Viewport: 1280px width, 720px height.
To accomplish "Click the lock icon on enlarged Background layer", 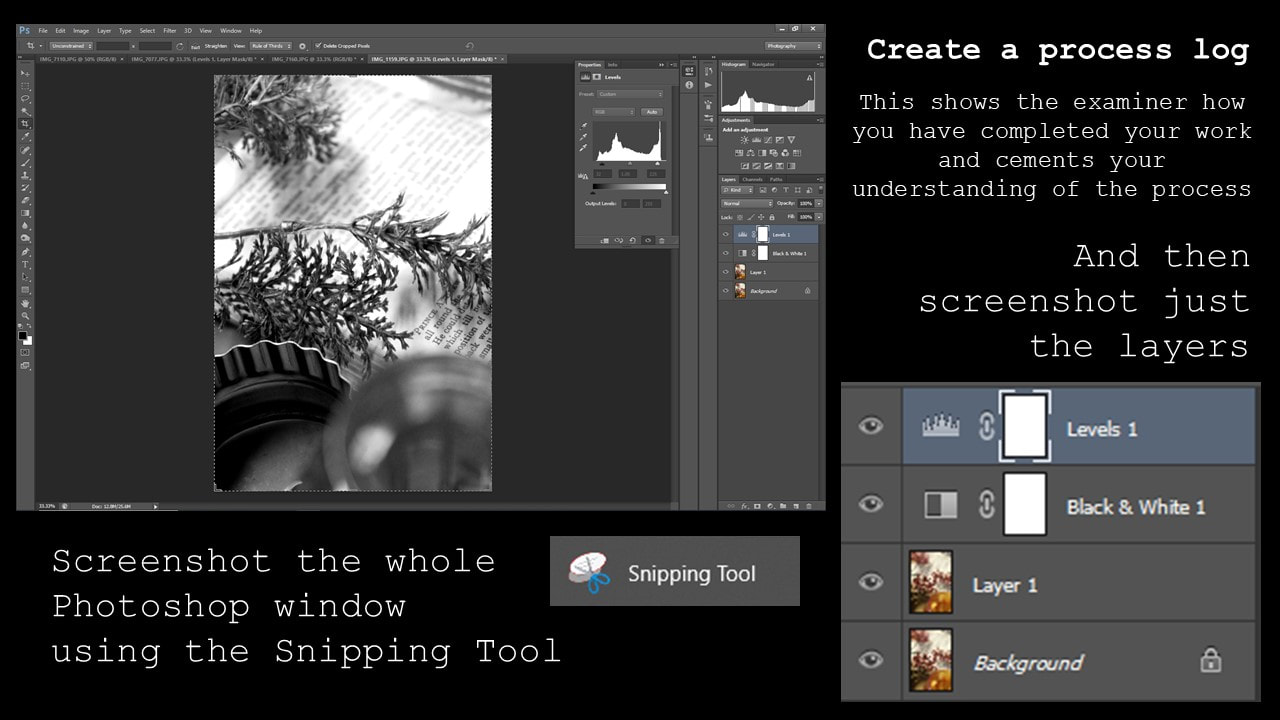I will click(x=1210, y=661).
